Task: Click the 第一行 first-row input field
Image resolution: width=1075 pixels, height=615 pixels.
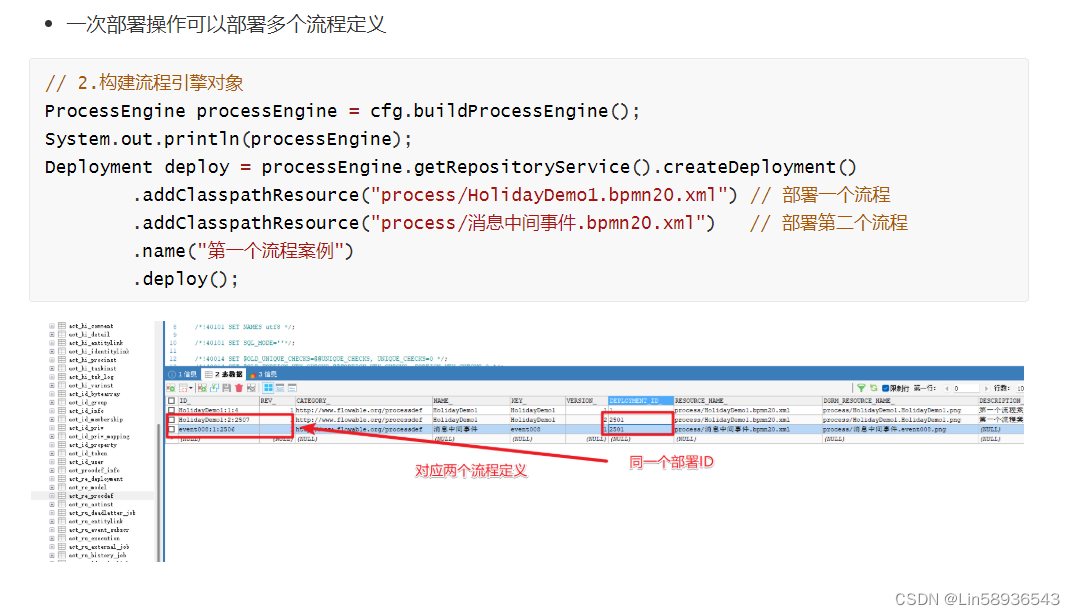Action: click(x=966, y=389)
